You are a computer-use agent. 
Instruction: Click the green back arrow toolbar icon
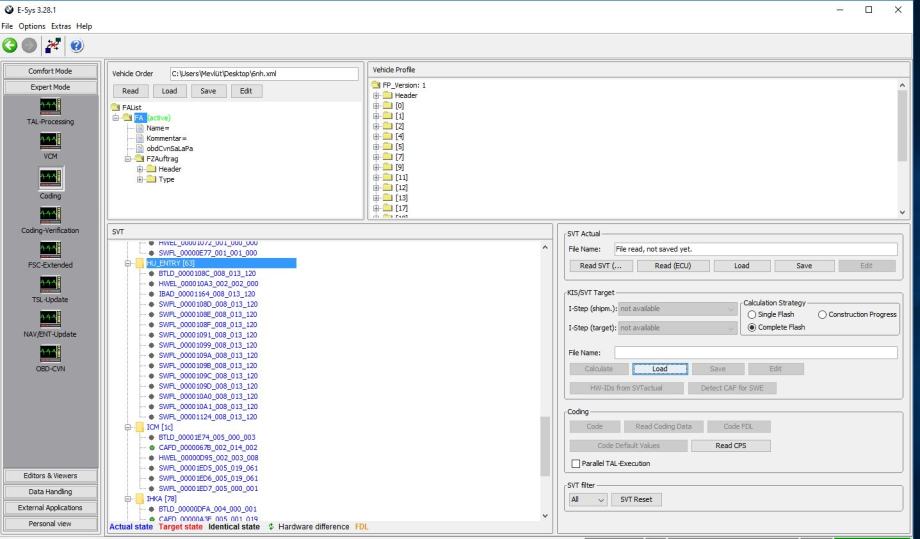11,47
